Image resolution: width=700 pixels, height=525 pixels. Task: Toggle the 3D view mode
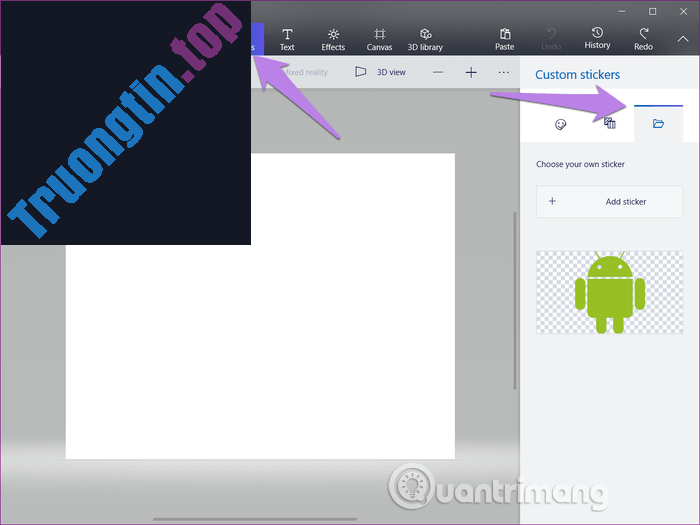(x=380, y=72)
